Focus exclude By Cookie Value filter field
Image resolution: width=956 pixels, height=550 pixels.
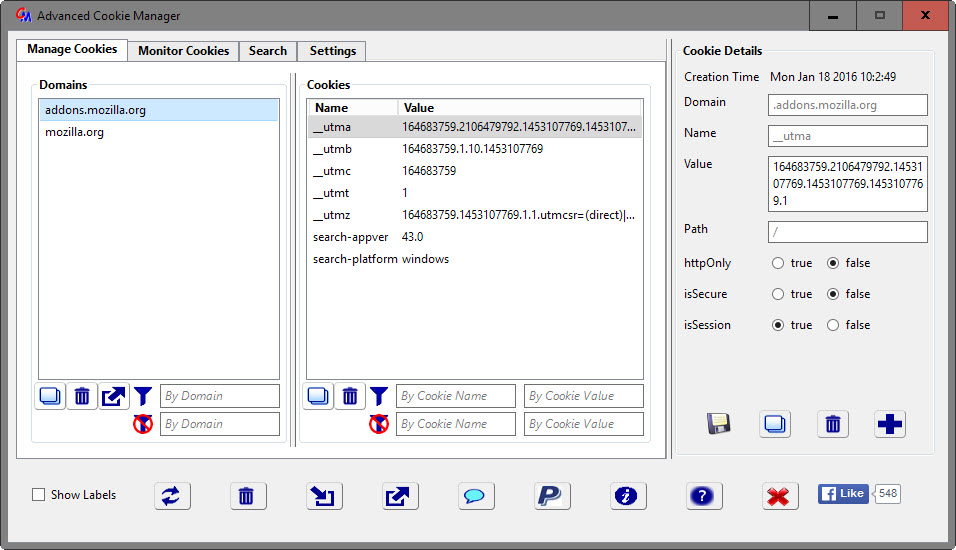pyautogui.click(x=584, y=424)
